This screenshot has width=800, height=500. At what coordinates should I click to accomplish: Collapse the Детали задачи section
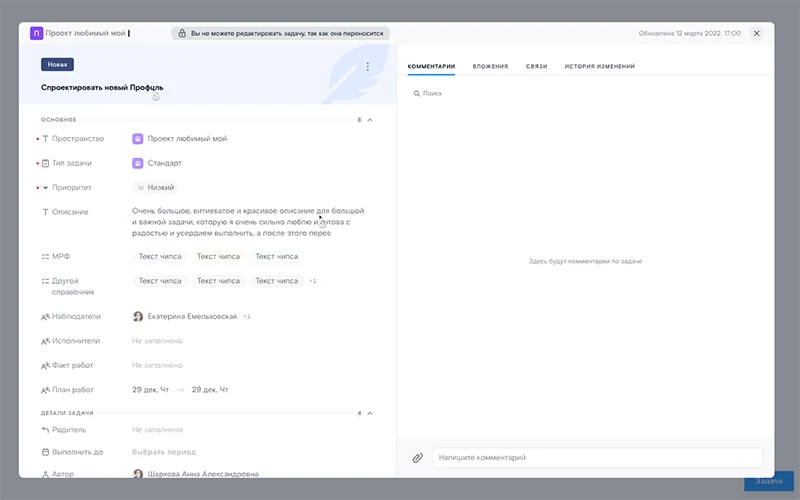(370, 412)
